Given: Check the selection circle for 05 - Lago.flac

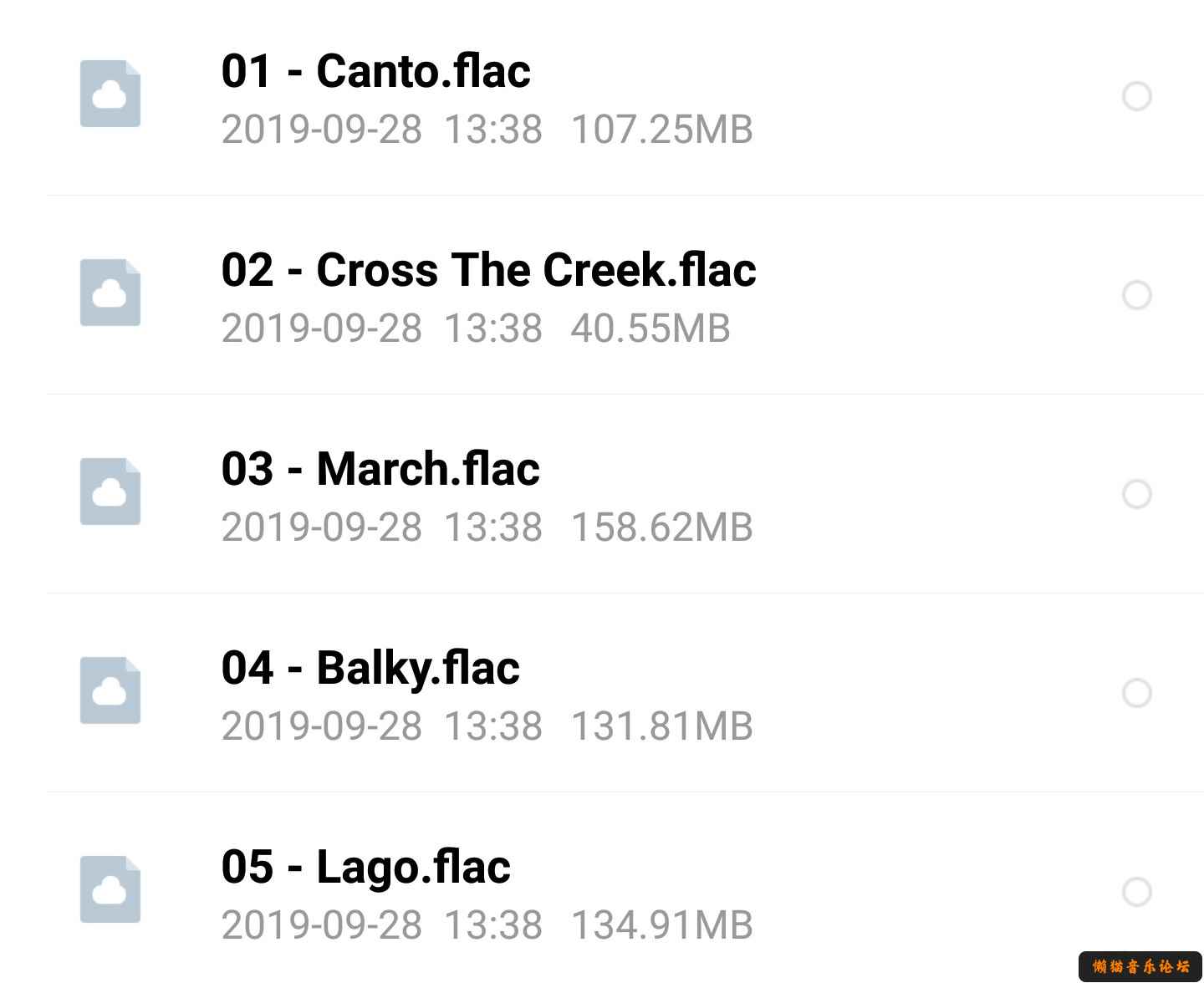Looking at the screenshot, I should coord(1137,892).
